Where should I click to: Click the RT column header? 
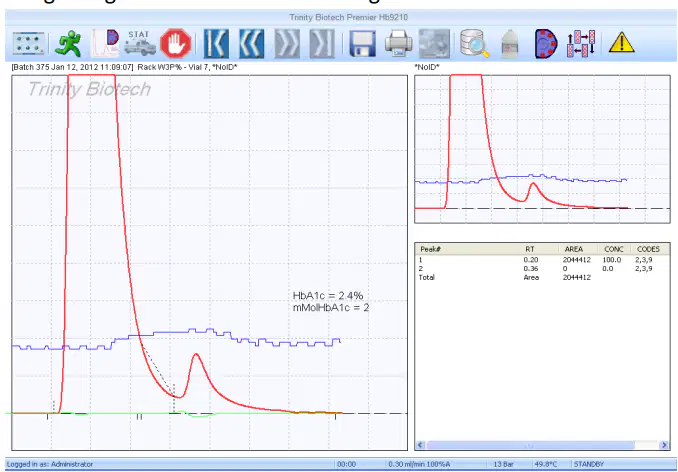click(530, 249)
